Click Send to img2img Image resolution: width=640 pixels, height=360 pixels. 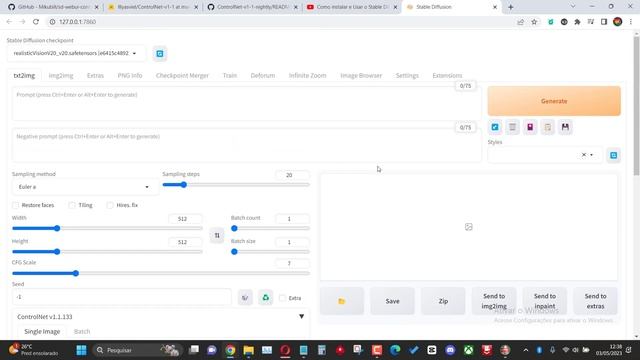tap(494, 301)
